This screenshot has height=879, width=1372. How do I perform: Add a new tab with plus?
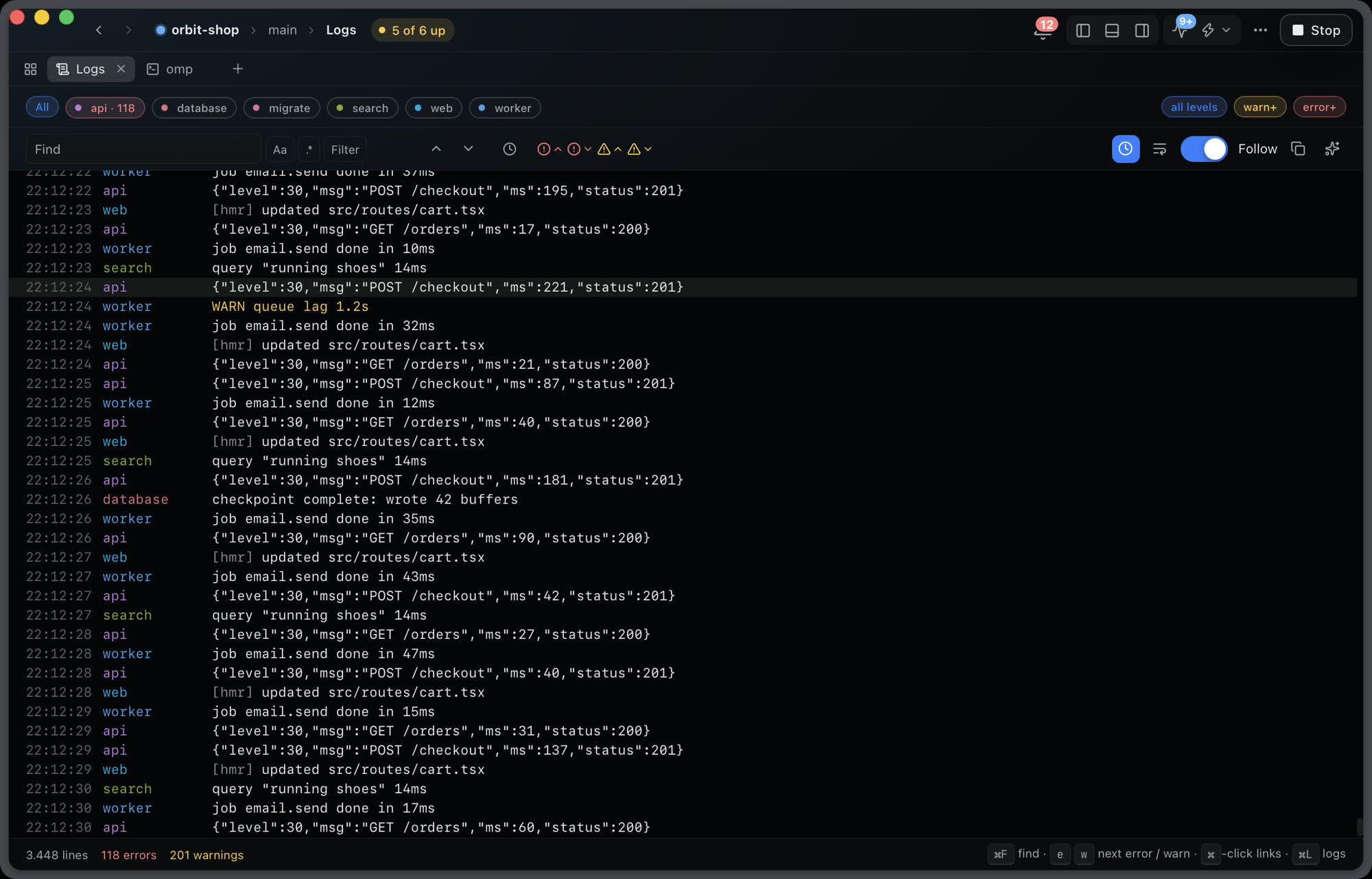pos(237,69)
